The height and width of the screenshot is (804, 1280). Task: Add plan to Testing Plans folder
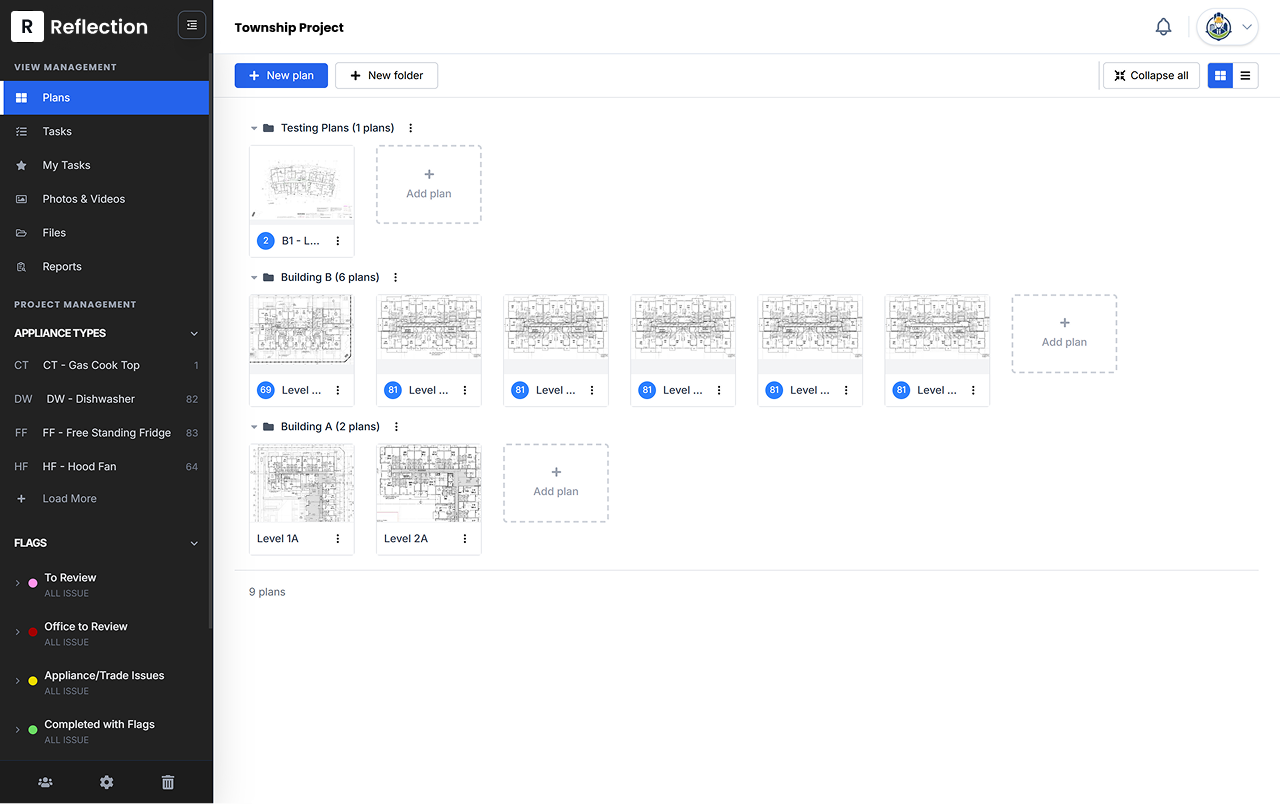point(429,185)
